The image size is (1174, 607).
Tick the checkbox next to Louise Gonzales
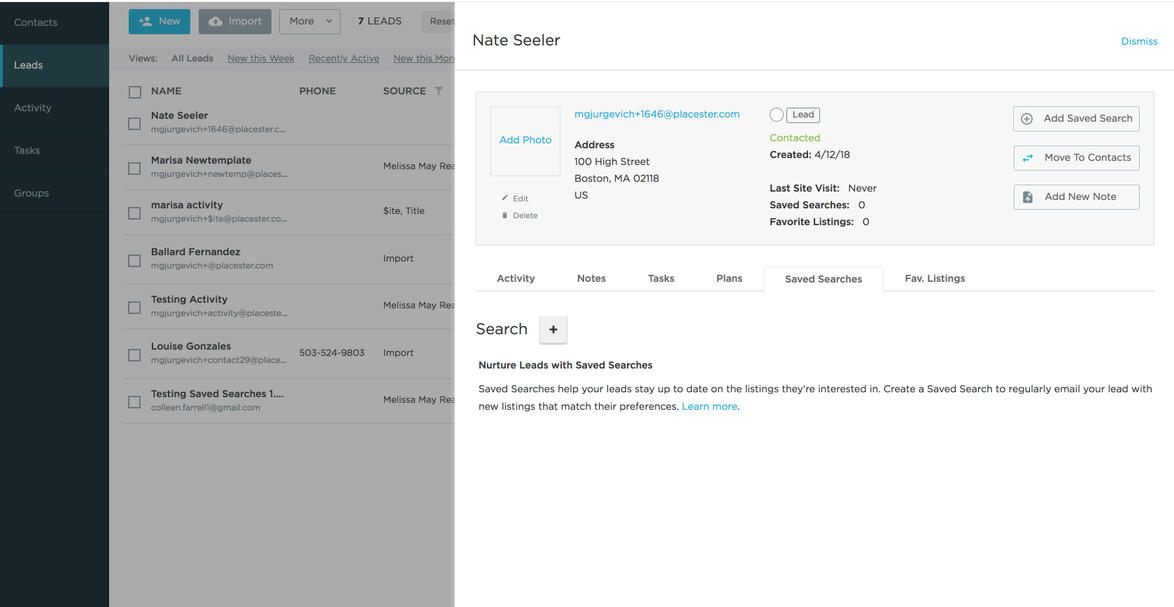pos(135,355)
